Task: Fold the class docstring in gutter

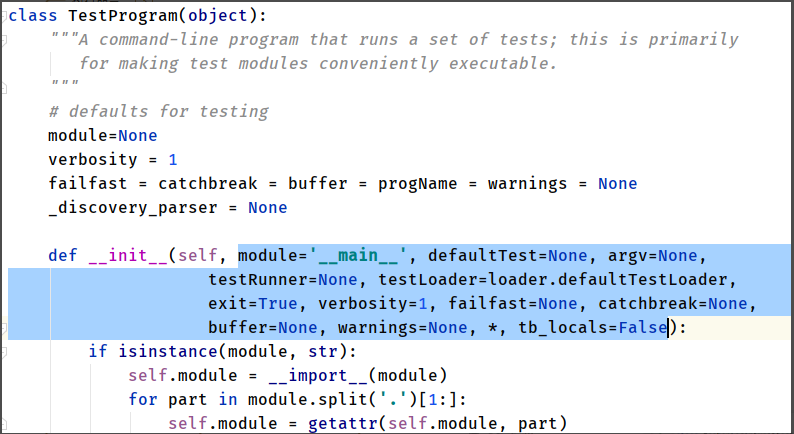Action: 5,40
